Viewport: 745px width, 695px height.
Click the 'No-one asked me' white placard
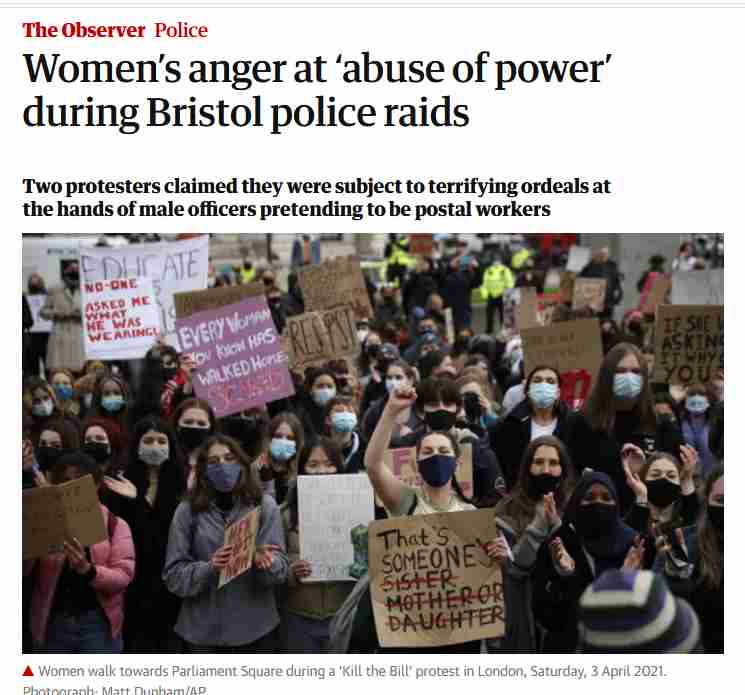[120, 316]
